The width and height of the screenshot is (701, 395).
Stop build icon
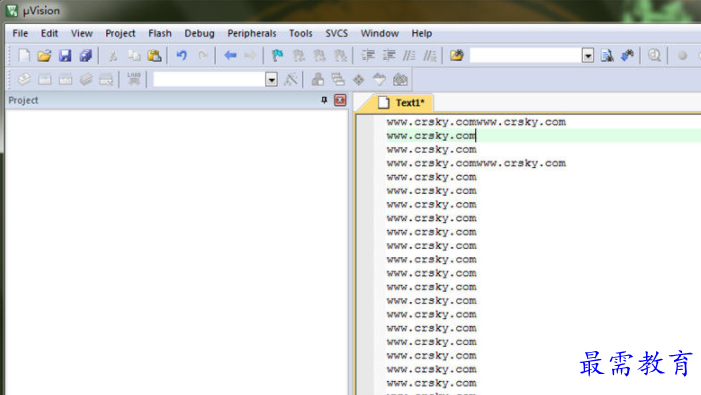(106, 80)
